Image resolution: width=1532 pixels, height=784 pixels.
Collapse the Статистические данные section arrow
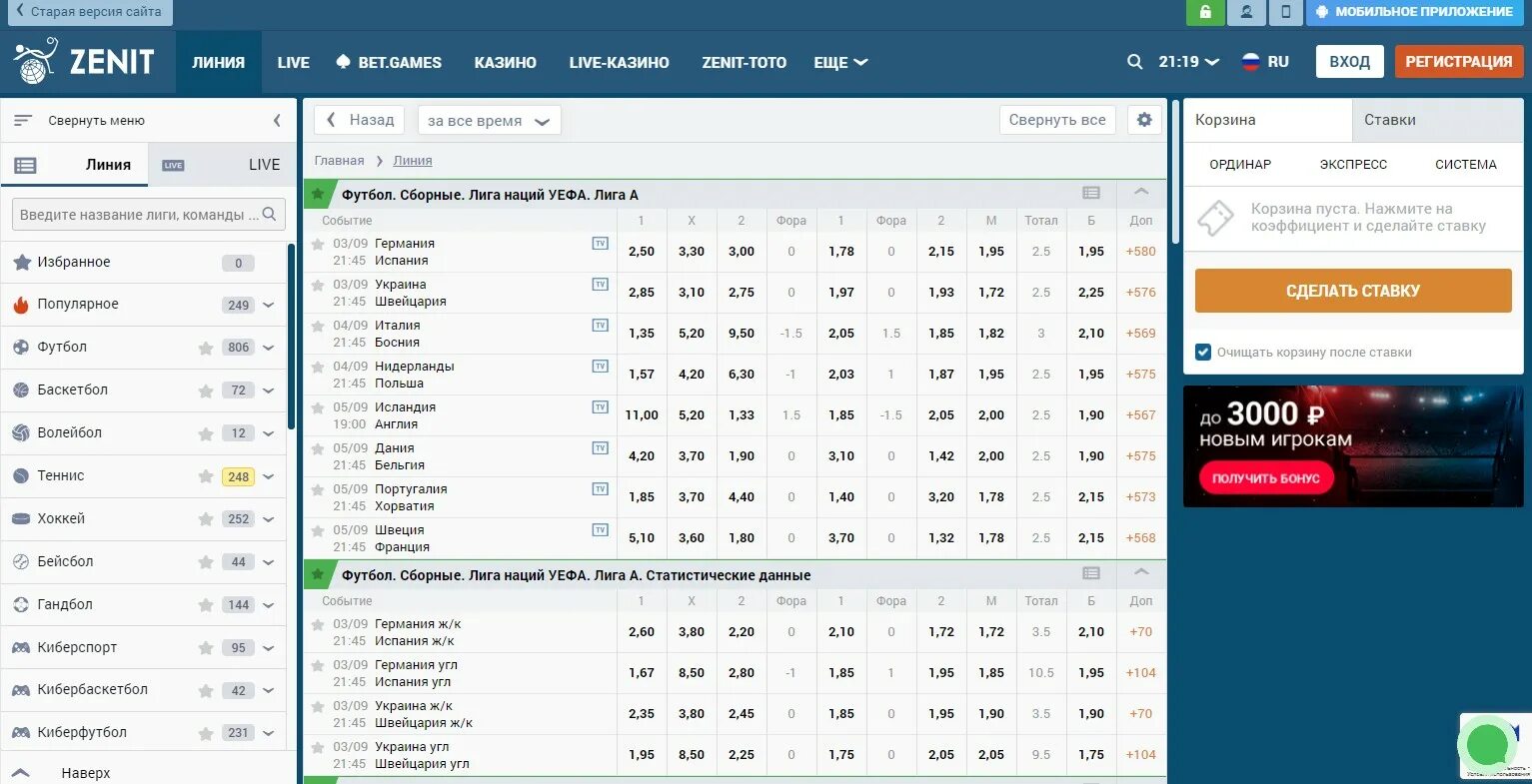[x=1141, y=572]
